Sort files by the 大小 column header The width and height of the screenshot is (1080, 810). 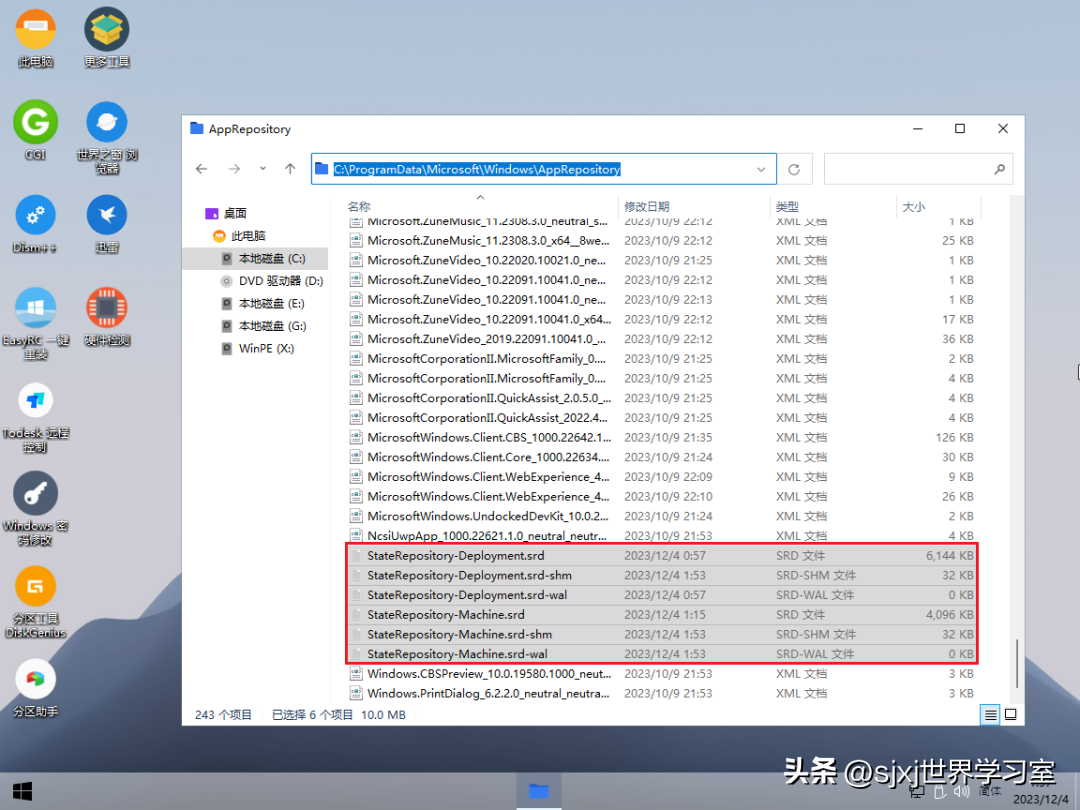(914, 207)
